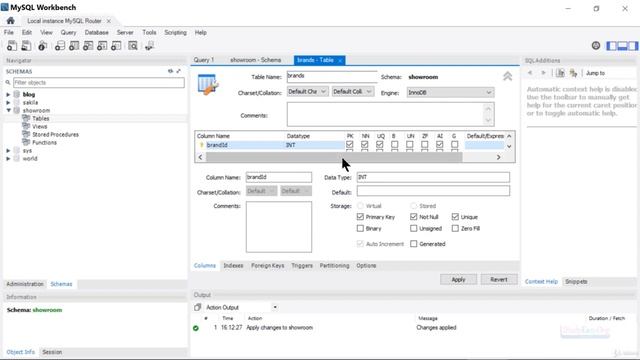
Task: Toggle automatic context help icon
Action: [573, 73]
